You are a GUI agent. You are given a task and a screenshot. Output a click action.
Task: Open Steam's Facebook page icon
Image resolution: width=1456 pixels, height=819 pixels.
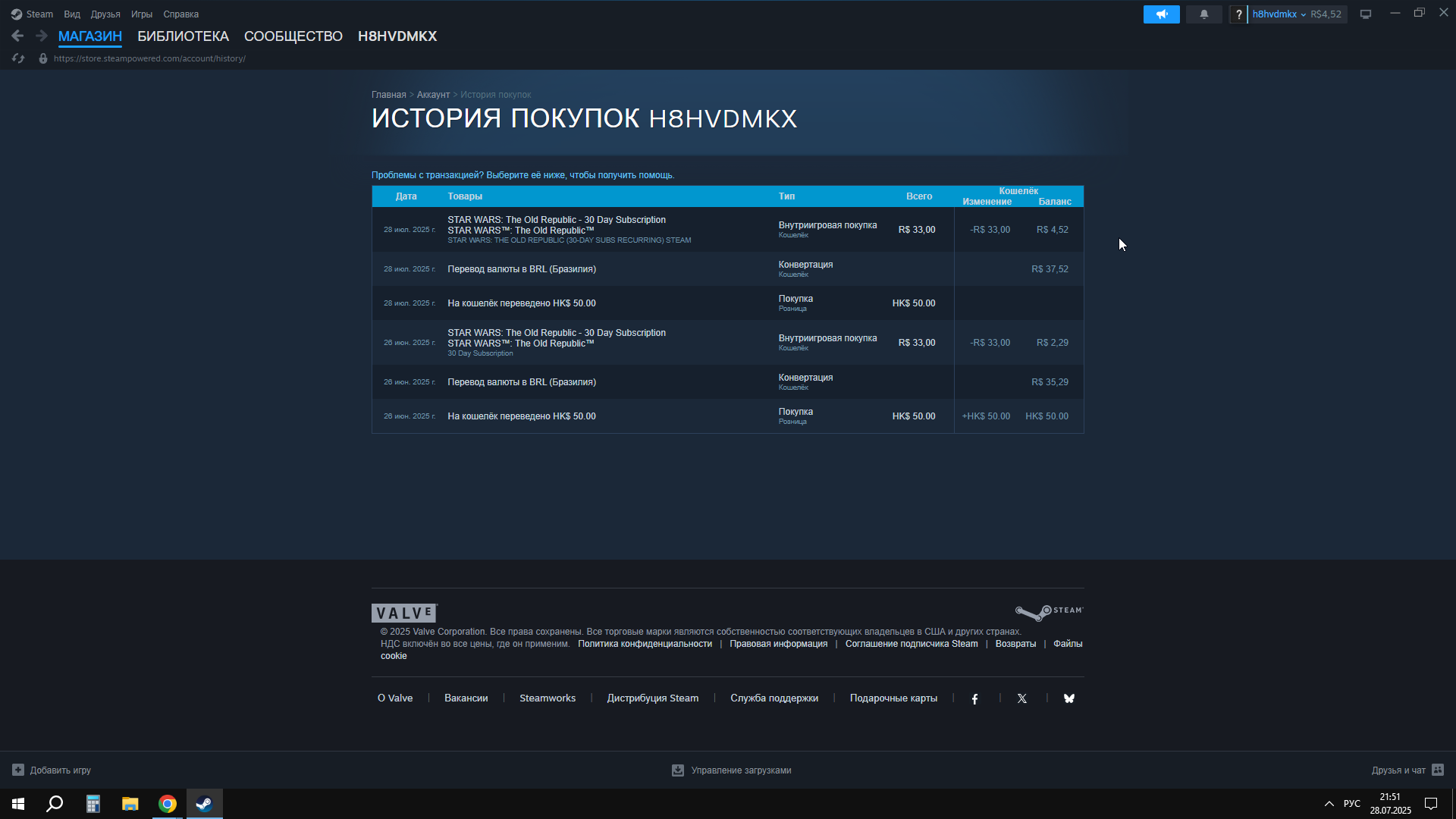[974, 698]
